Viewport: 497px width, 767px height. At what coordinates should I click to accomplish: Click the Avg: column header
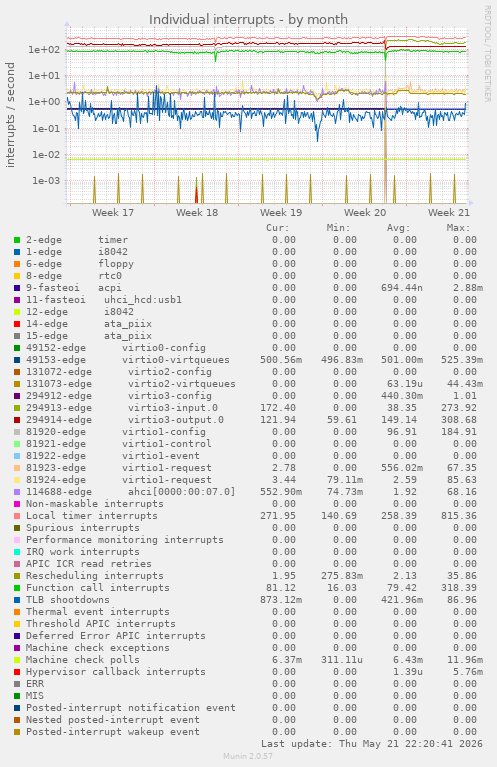tap(398, 228)
